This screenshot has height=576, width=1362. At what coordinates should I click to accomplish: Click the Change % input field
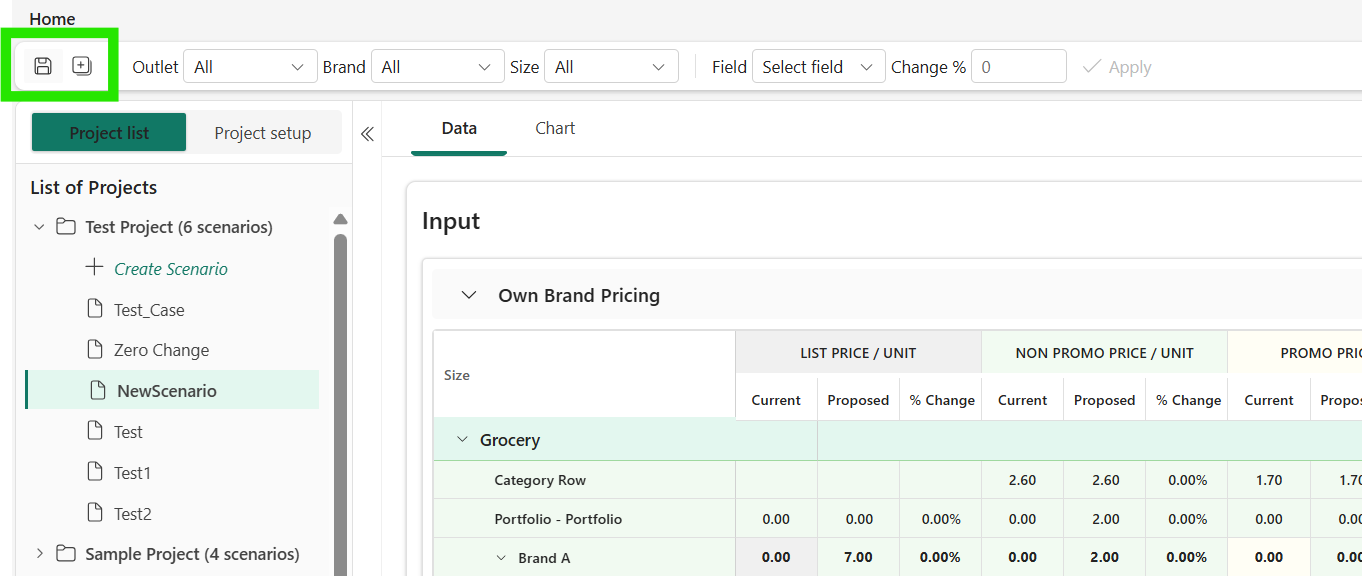1018,67
